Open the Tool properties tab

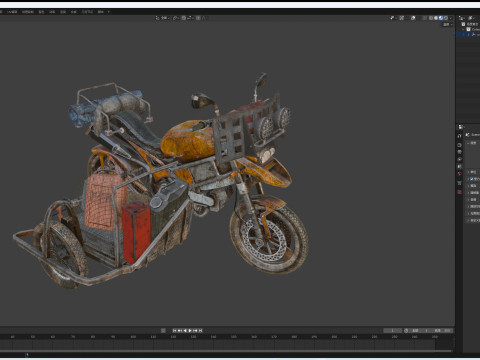point(459,136)
